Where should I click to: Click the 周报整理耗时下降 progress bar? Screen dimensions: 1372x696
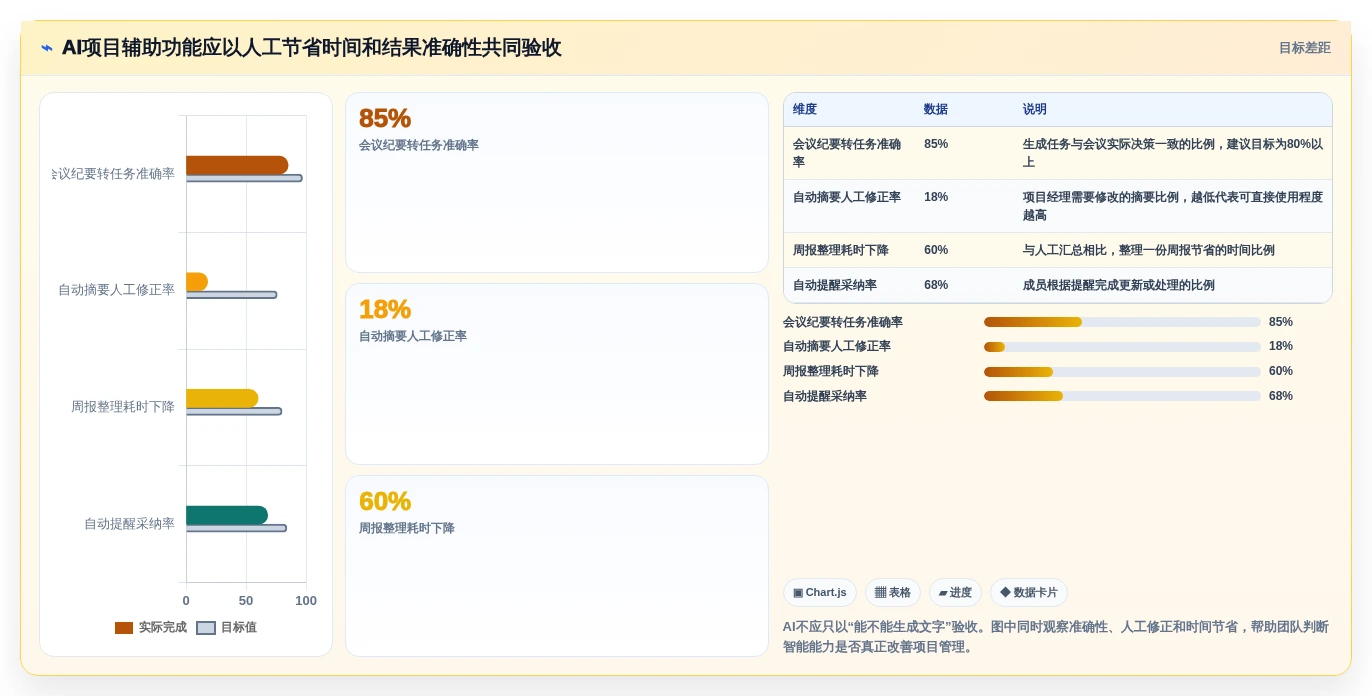pos(1122,372)
